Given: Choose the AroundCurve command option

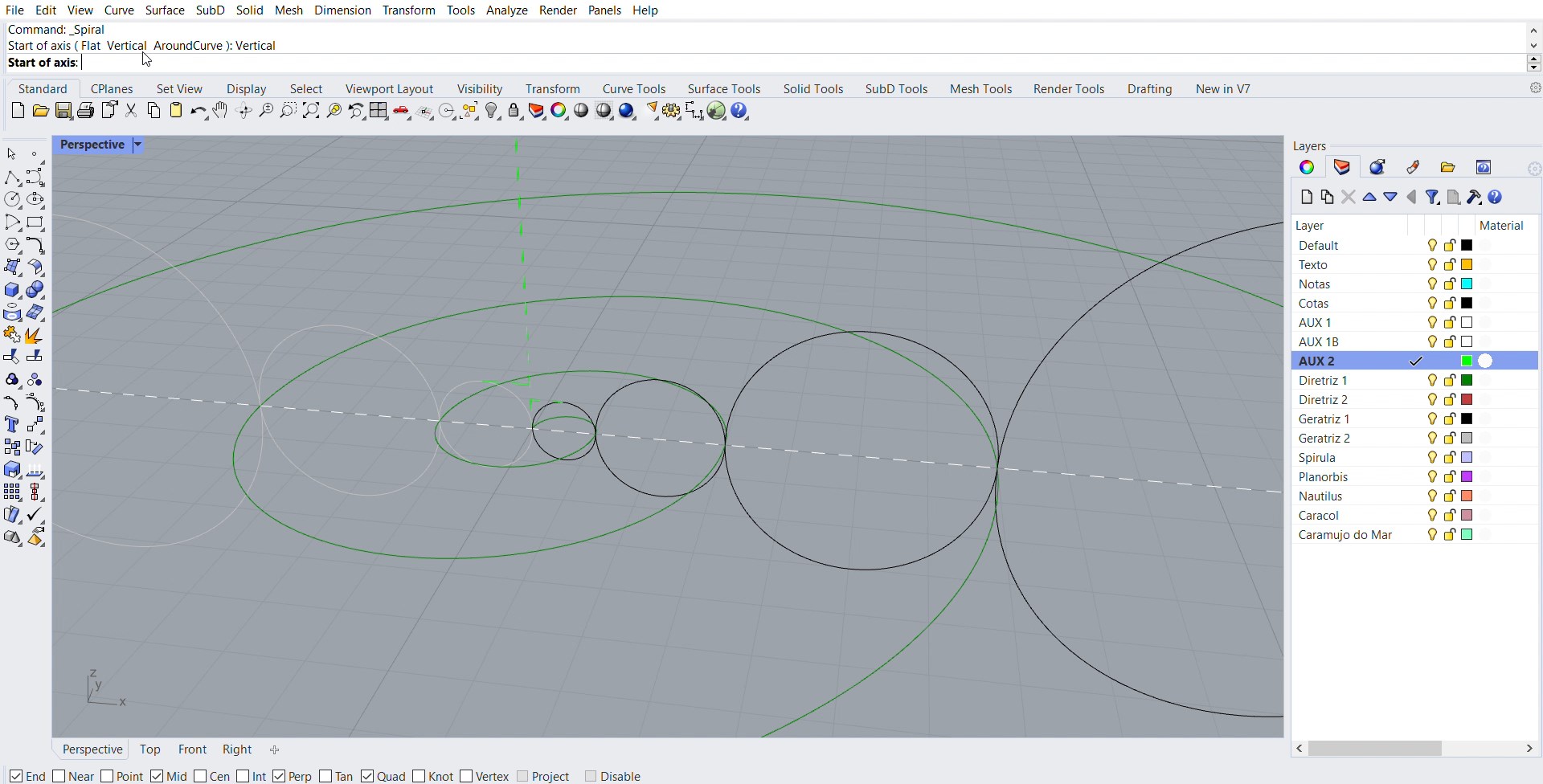Looking at the screenshot, I should pyautogui.click(x=188, y=46).
